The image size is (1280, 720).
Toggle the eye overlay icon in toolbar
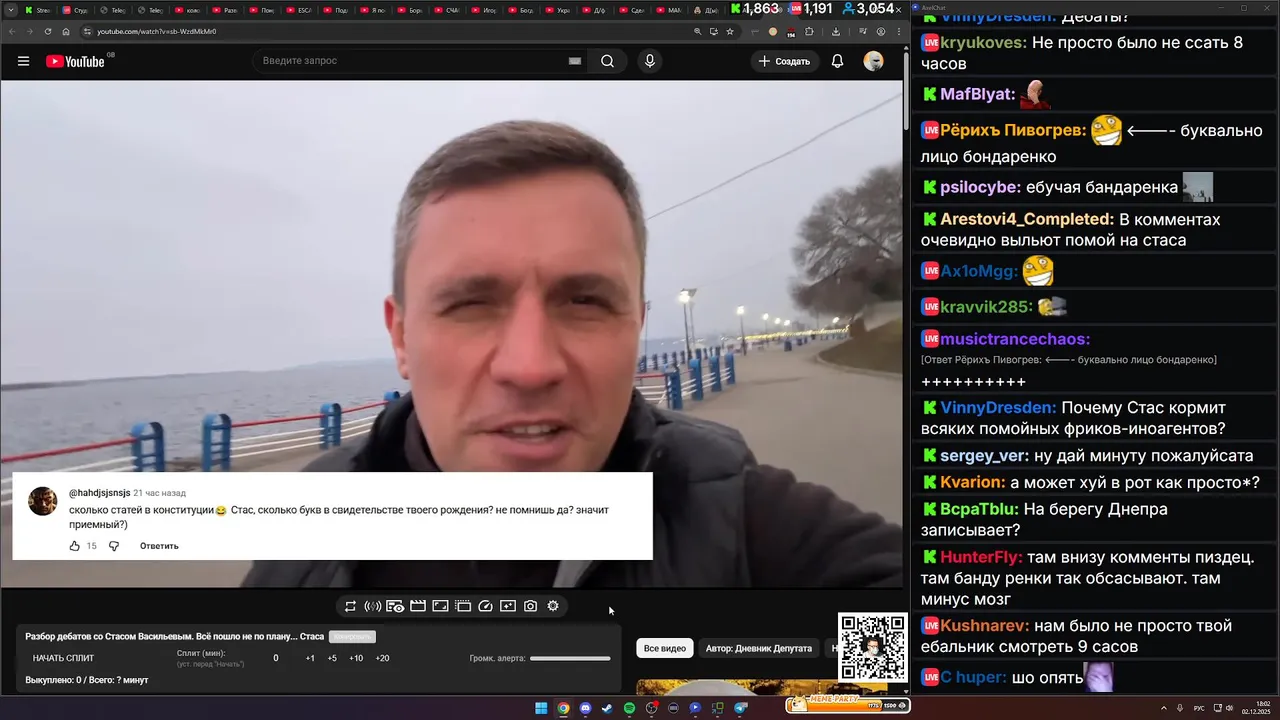395,606
